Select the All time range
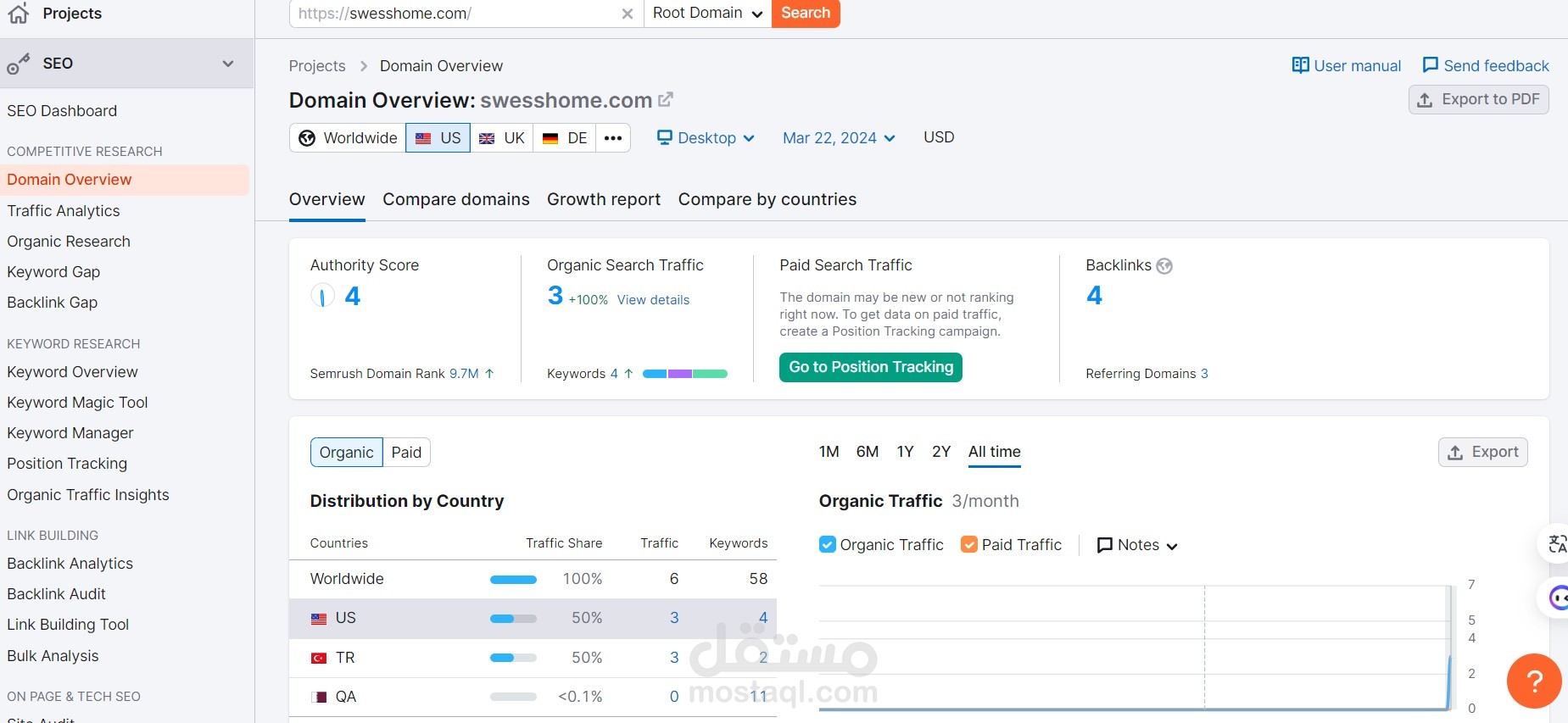 click(x=995, y=452)
